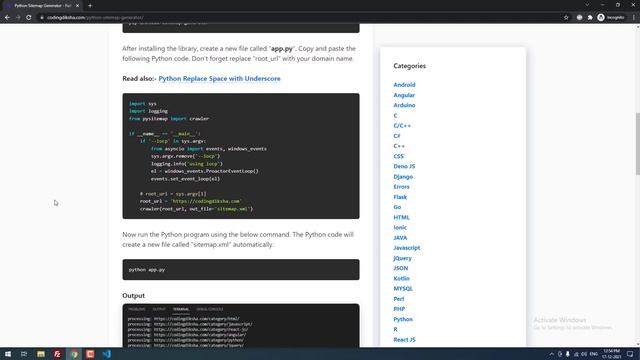Open the Go category
This screenshot has height=360, width=640.
coord(397,207)
